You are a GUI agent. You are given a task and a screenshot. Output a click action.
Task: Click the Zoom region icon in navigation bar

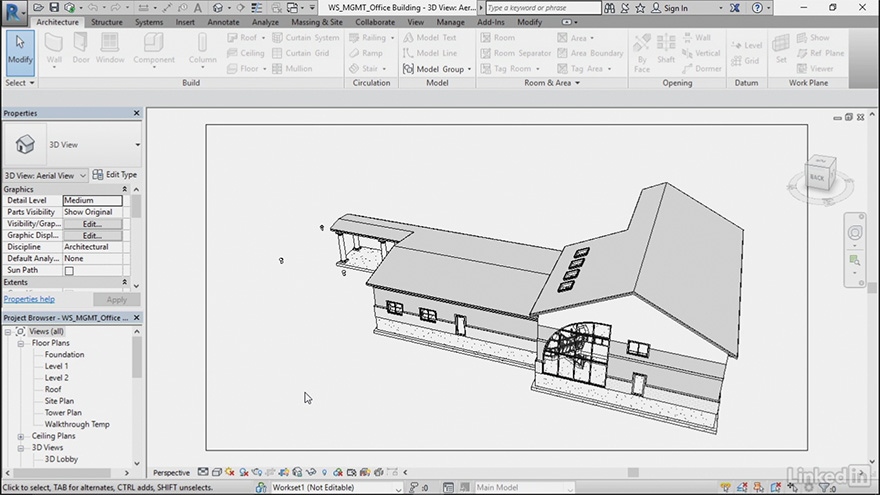pyautogui.click(x=855, y=260)
